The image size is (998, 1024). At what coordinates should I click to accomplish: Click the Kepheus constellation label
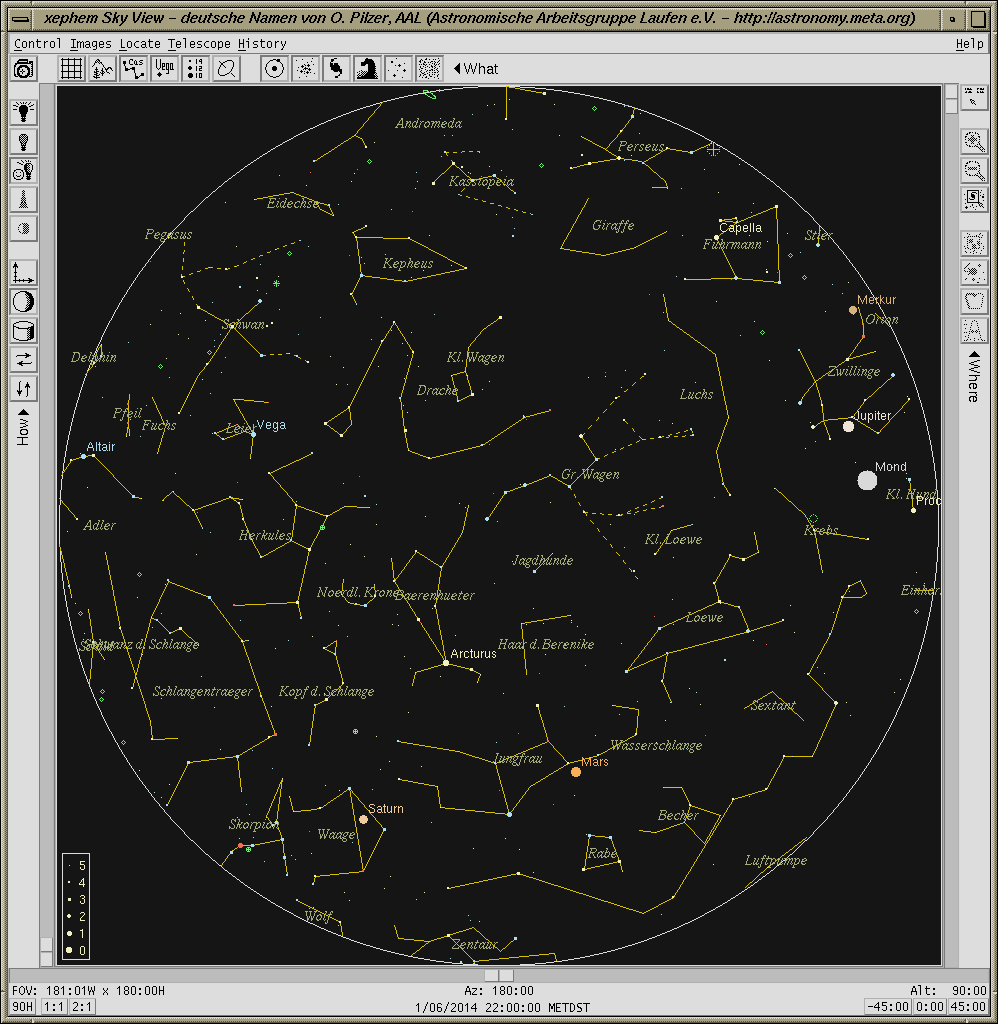408,263
